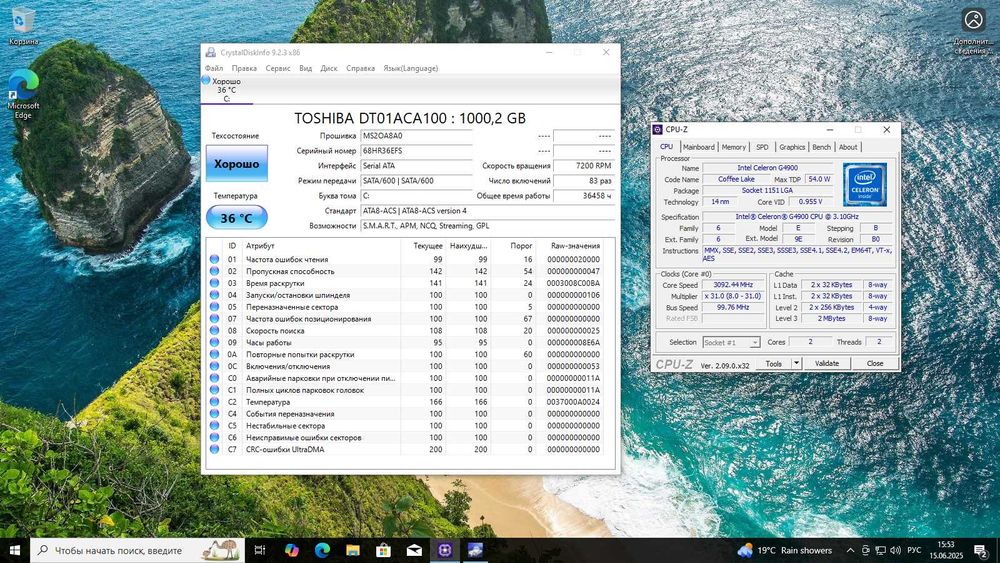
Task: Click the 36 °C temperature button
Action: pyautogui.click(x=237, y=218)
